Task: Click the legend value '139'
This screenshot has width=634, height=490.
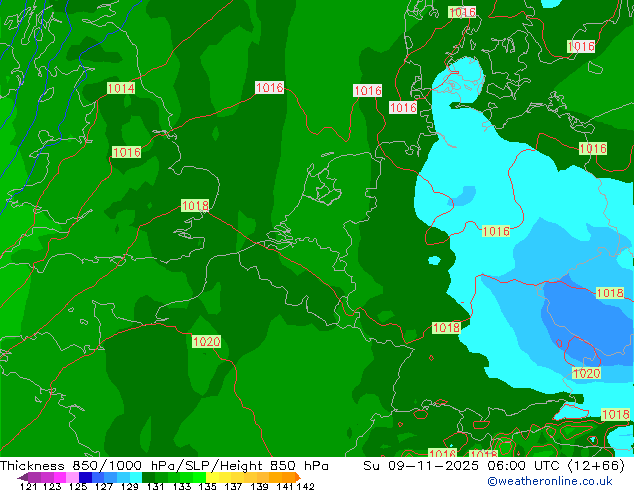Action: (259, 486)
